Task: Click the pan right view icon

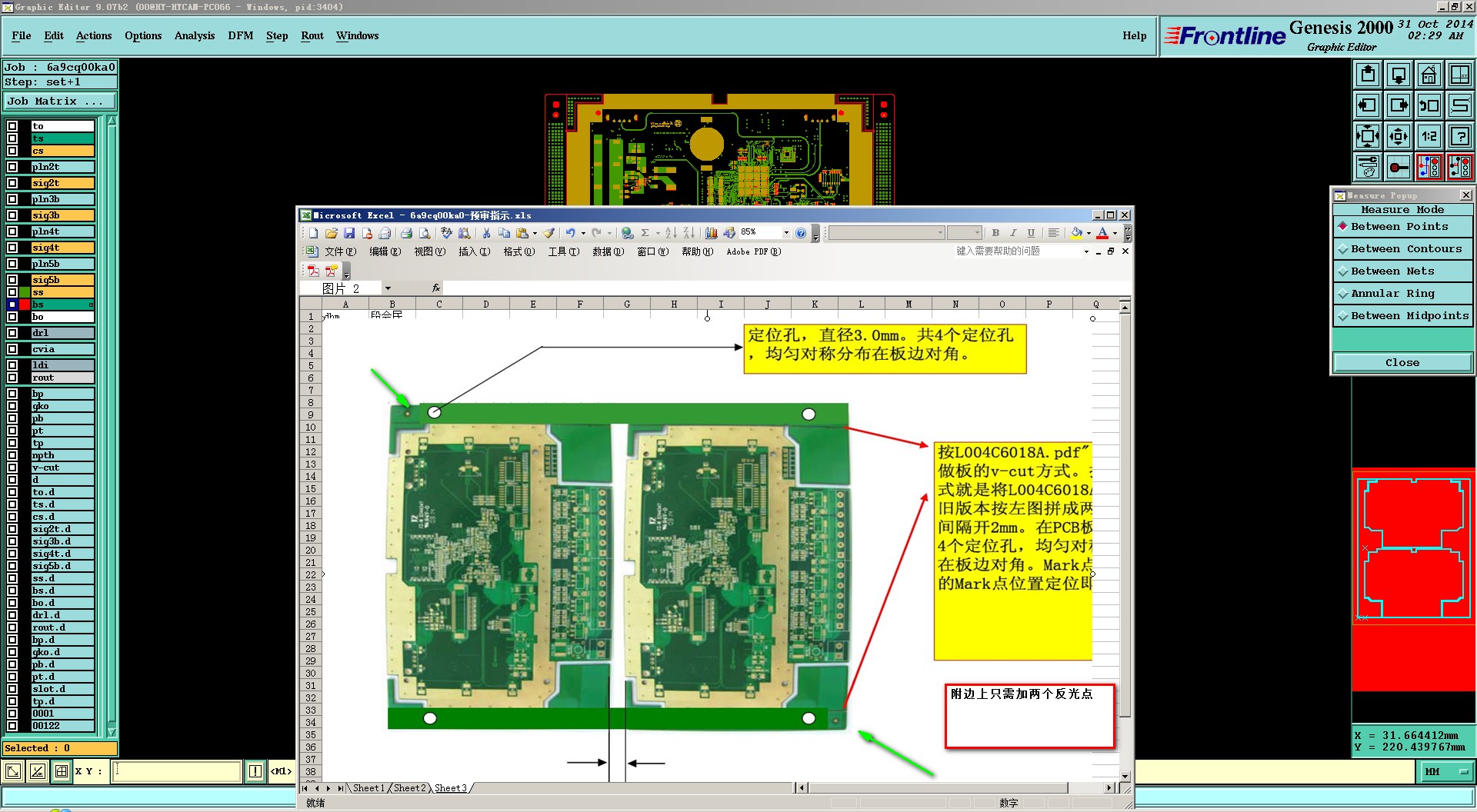Action: point(1399,105)
